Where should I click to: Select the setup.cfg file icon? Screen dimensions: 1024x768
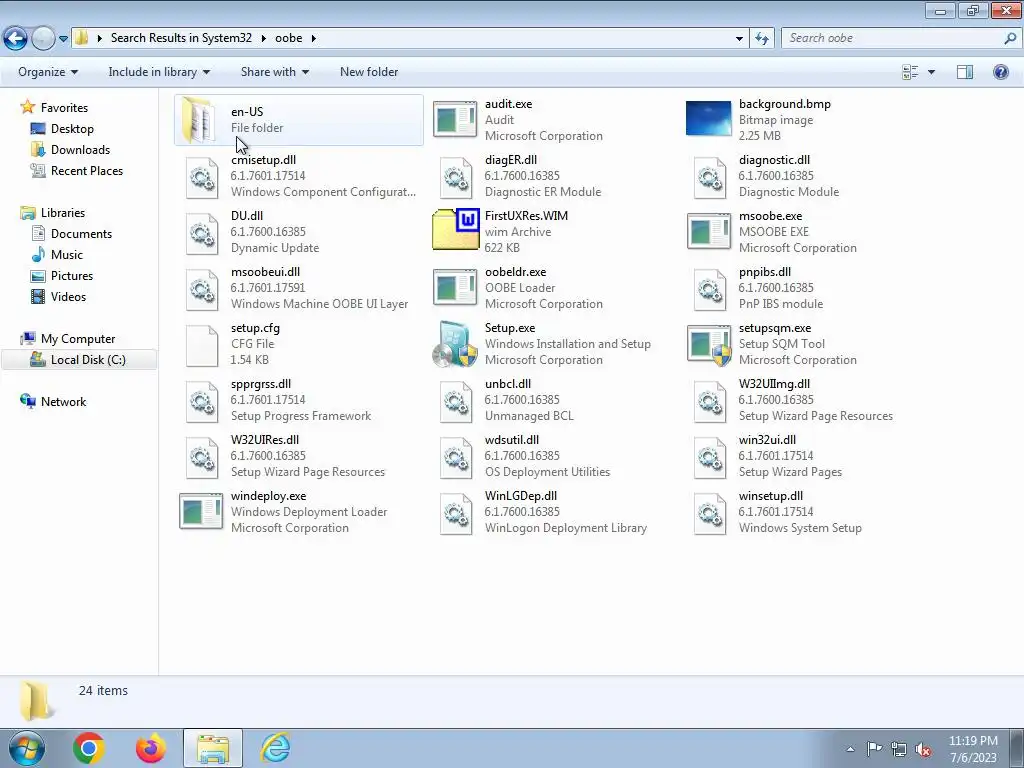202,346
